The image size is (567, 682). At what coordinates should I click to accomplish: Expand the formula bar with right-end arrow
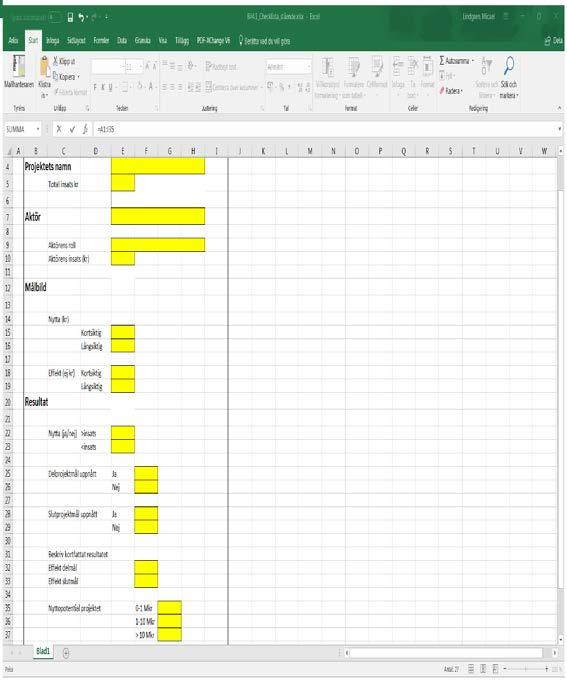point(559,129)
